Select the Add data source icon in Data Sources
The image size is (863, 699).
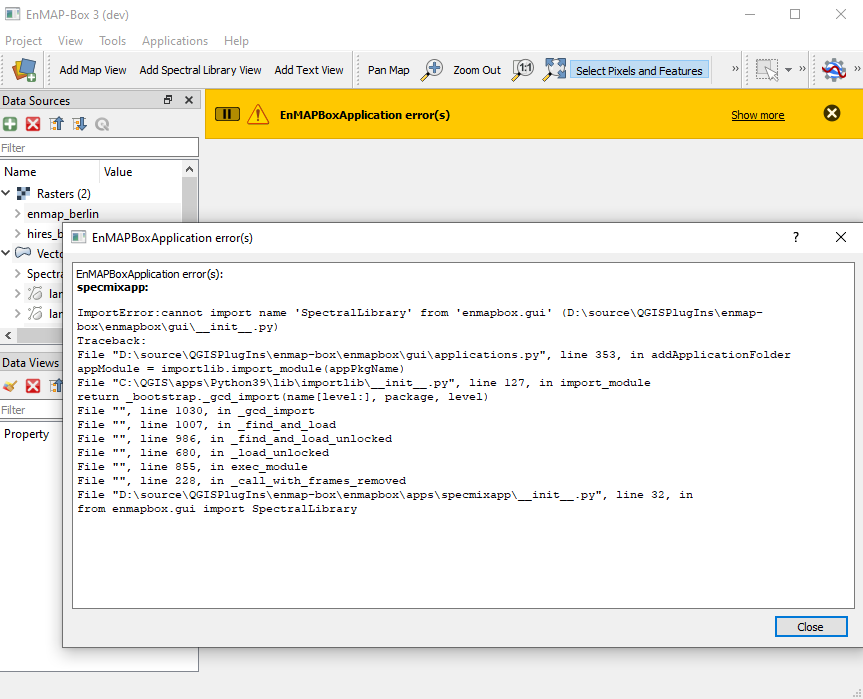(9, 124)
